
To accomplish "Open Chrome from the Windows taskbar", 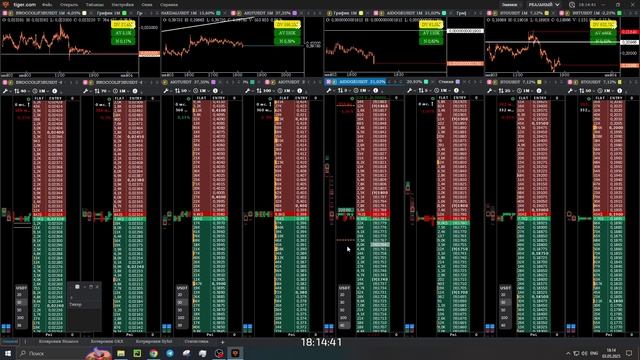I will click(x=153, y=353).
